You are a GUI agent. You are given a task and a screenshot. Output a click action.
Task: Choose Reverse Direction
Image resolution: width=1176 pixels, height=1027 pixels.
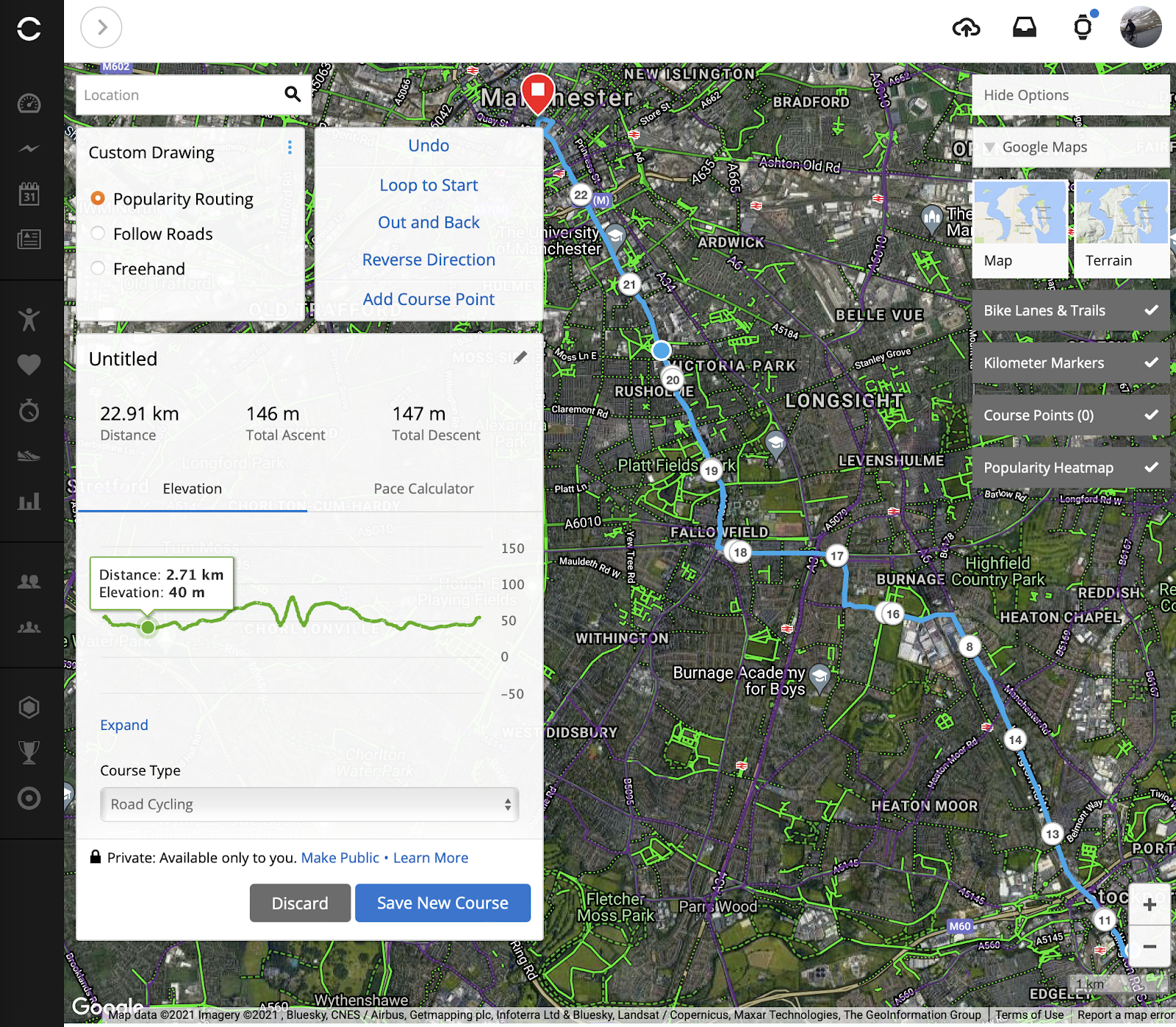(429, 260)
